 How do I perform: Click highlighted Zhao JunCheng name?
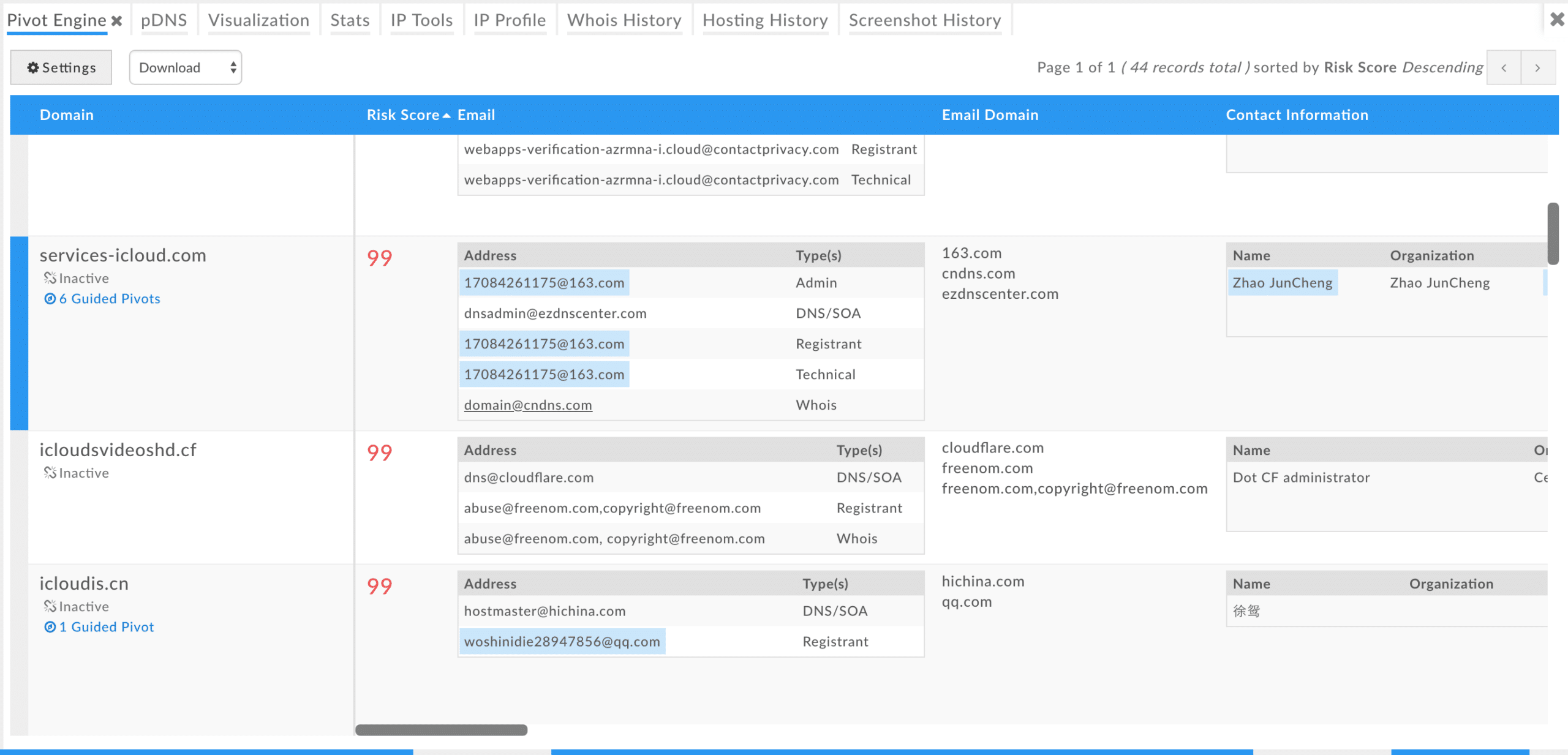pyautogui.click(x=1282, y=283)
